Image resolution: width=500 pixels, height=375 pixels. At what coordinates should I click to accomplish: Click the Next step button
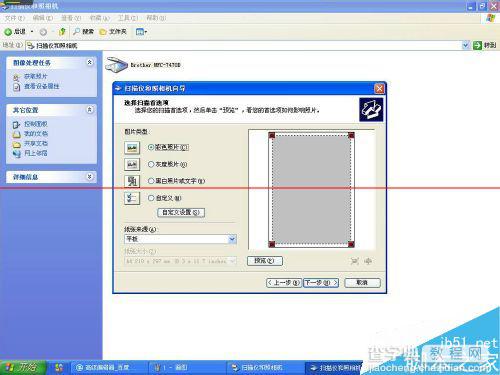click(x=321, y=283)
